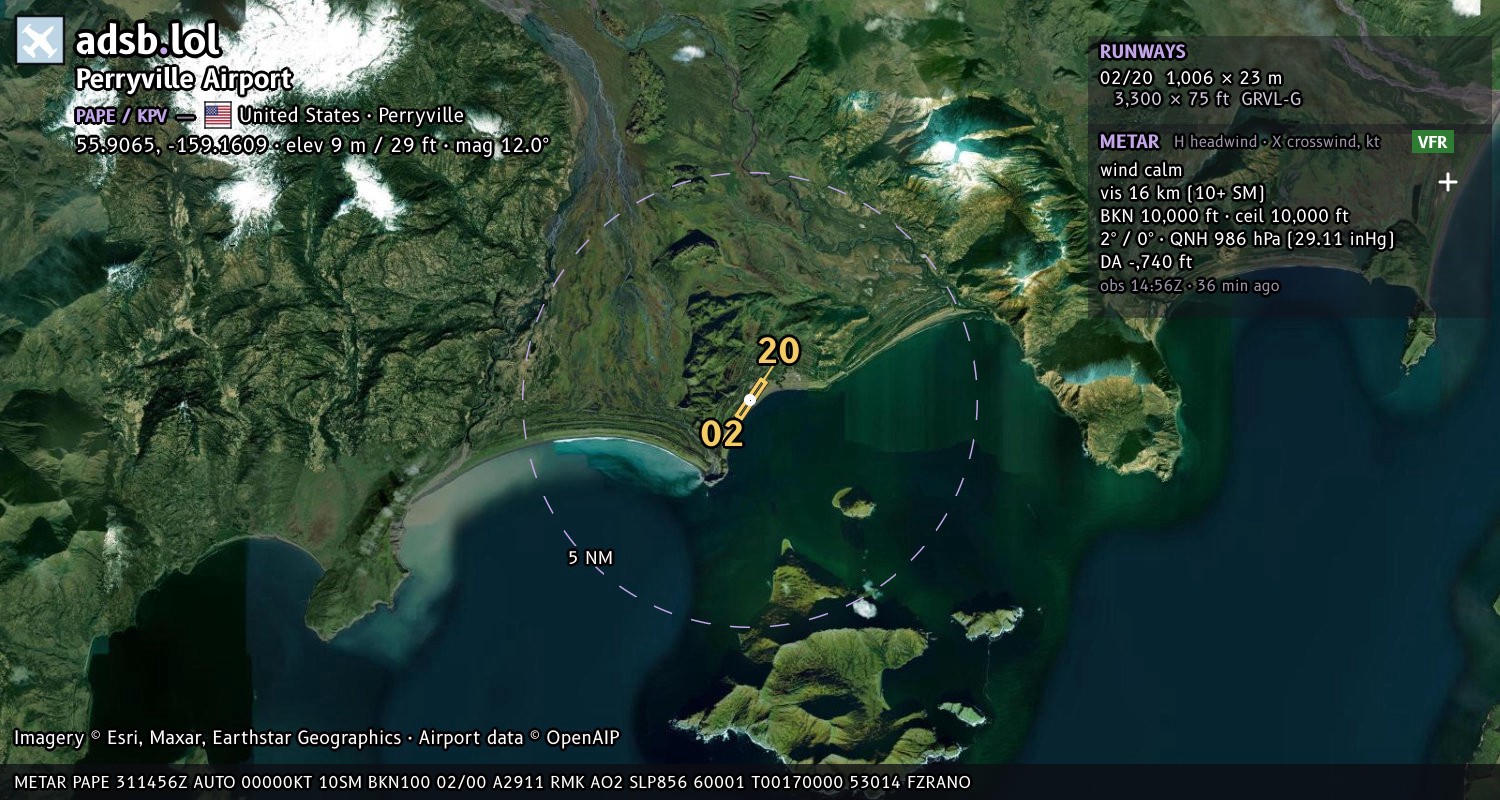
Task: Click the BKN 10,000 ft ceiling line
Action: click(1224, 216)
